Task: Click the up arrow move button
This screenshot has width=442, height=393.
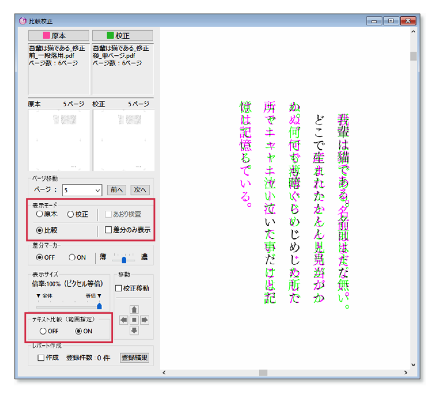Action: pyautogui.click(x=134, y=309)
